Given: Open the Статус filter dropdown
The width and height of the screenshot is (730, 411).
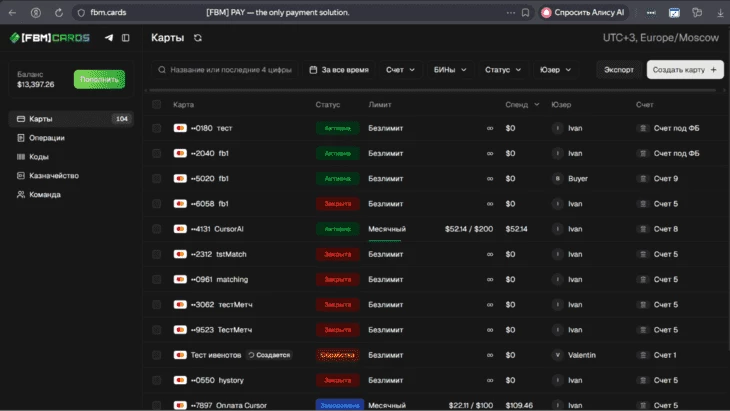Looking at the screenshot, I should click(503, 70).
